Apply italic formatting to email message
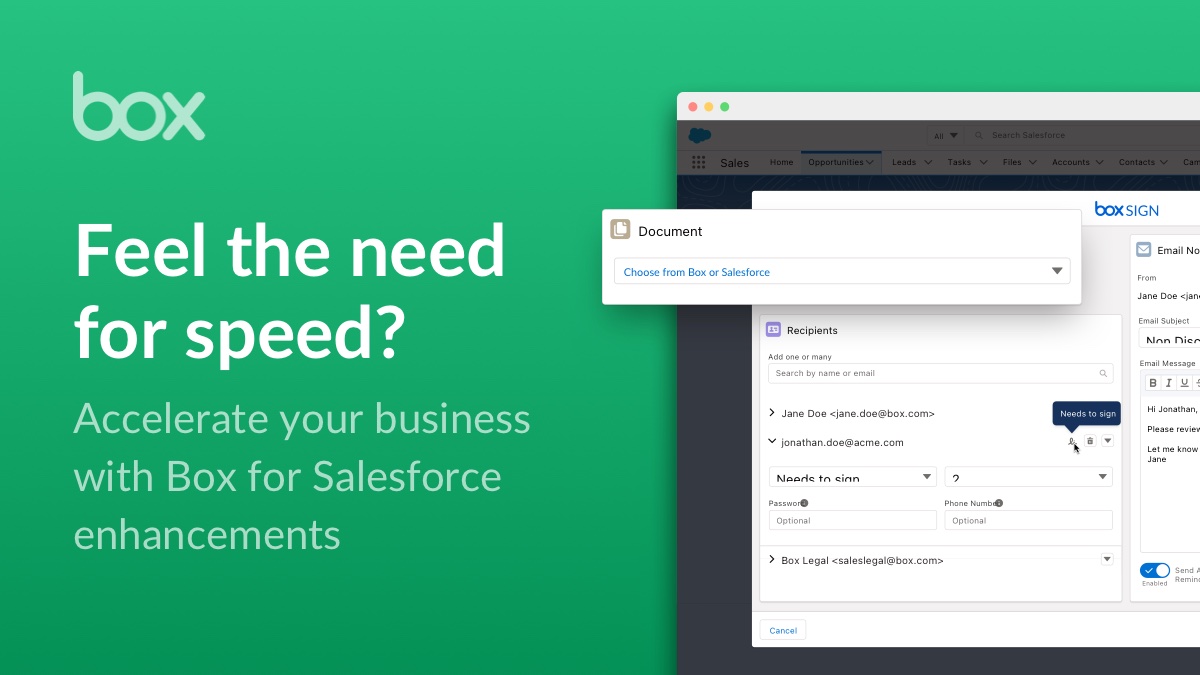Viewport: 1200px width, 675px height. pyautogui.click(x=1167, y=382)
